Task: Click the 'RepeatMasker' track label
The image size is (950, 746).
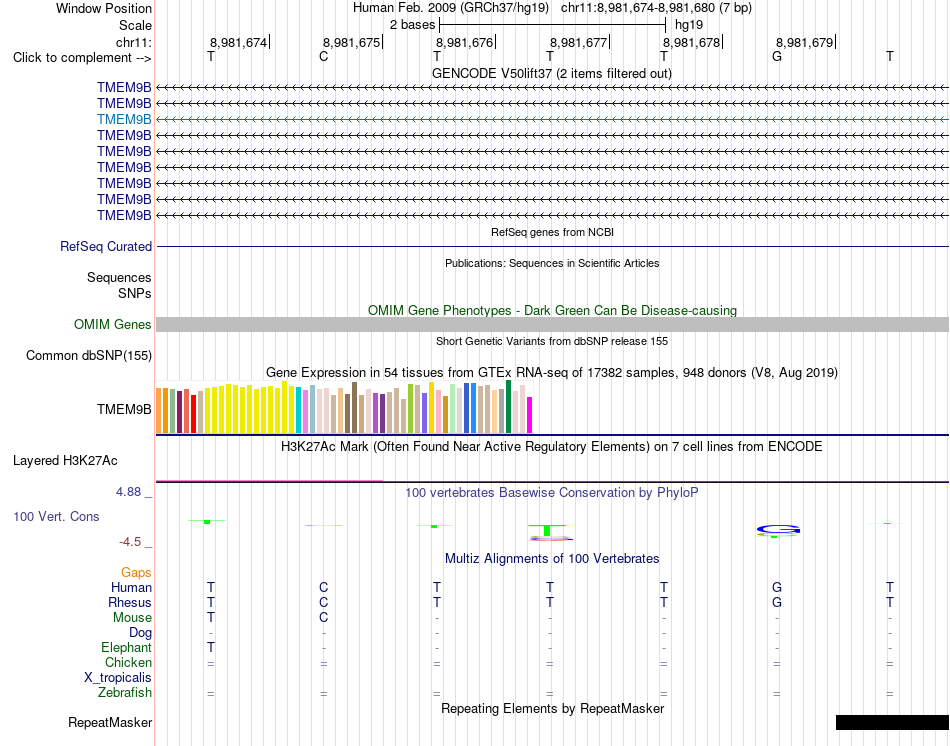Action: click(x=110, y=722)
